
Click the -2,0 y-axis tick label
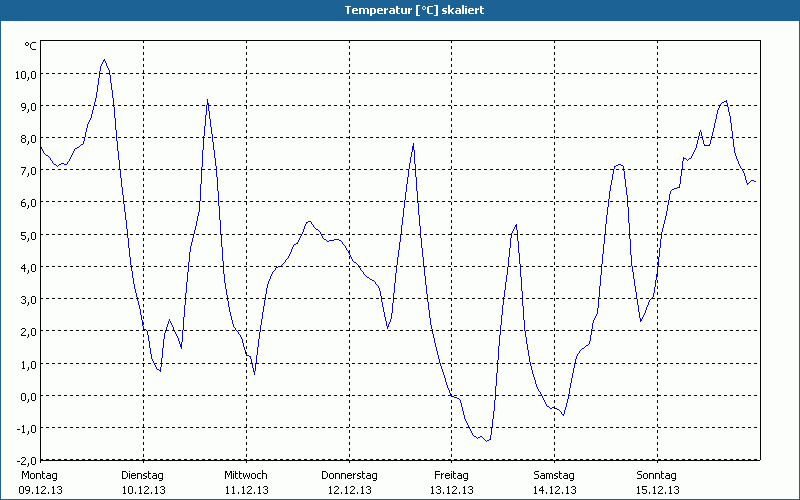27,461
